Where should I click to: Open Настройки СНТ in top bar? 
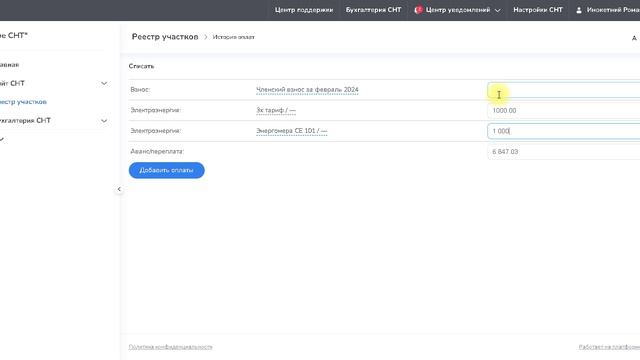tap(538, 10)
